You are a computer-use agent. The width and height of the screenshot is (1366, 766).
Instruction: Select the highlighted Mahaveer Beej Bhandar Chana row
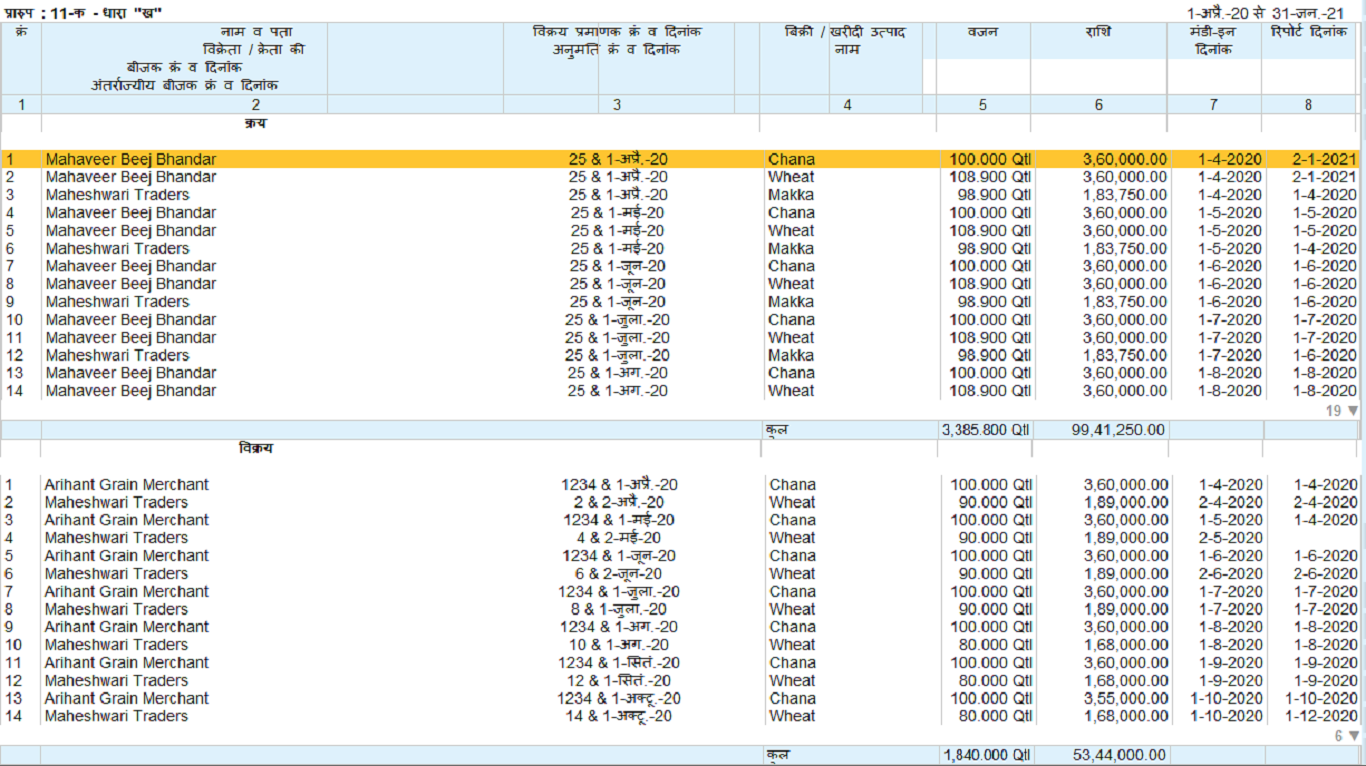click(x=130, y=159)
